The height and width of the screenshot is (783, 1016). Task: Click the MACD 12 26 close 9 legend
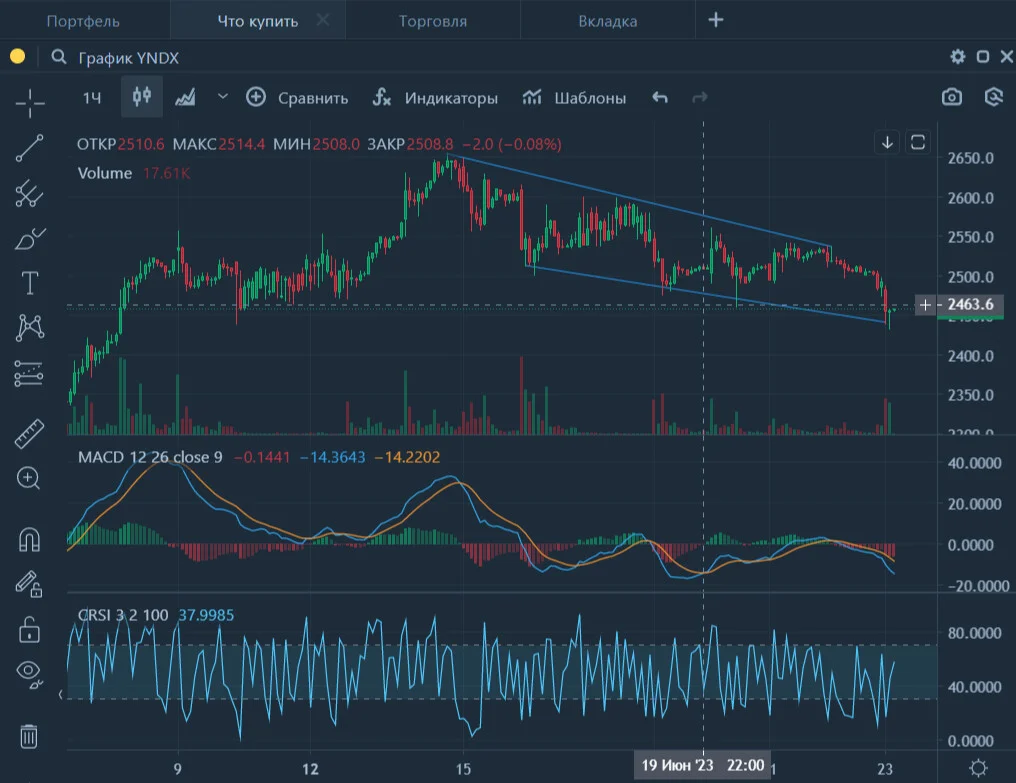click(x=150, y=457)
